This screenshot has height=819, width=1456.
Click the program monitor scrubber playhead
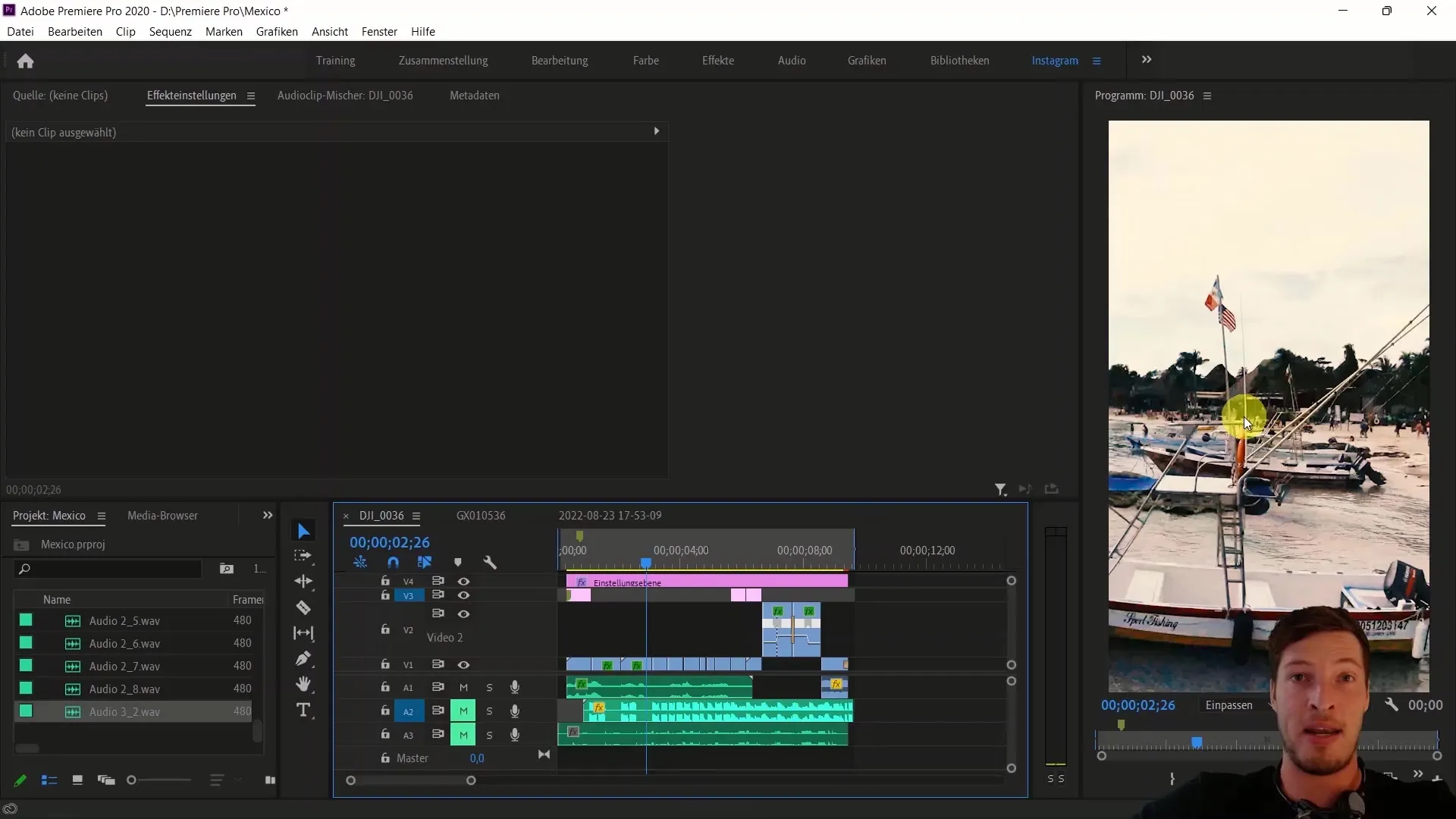click(1197, 742)
